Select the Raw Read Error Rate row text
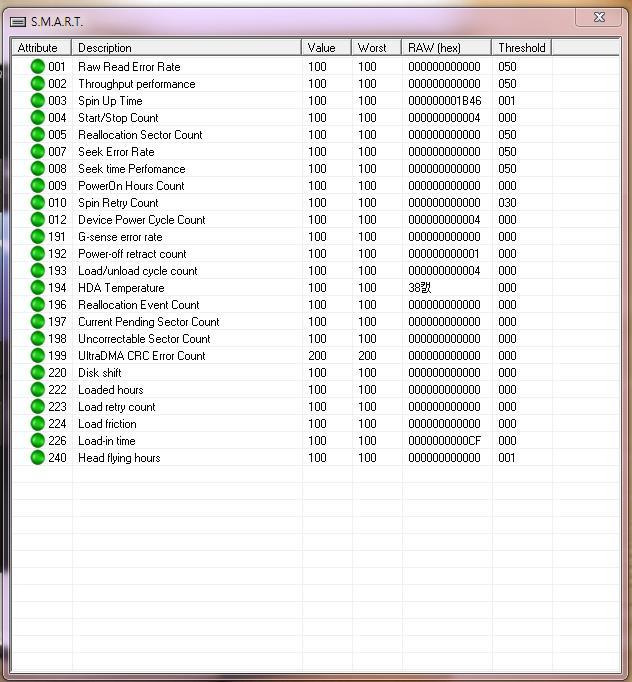Image resolution: width=632 pixels, height=682 pixels. [x=129, y=67]
